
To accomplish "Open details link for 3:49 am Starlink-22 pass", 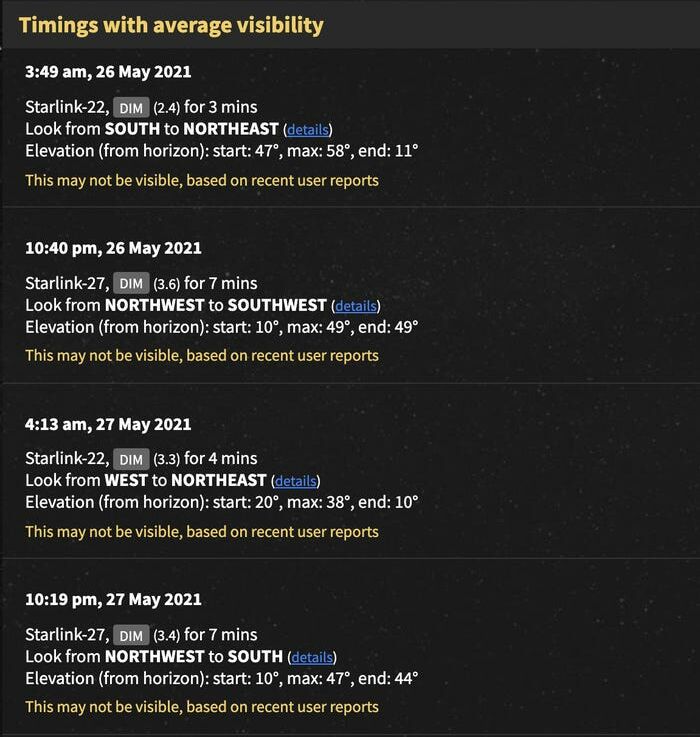I will [307, 130].
